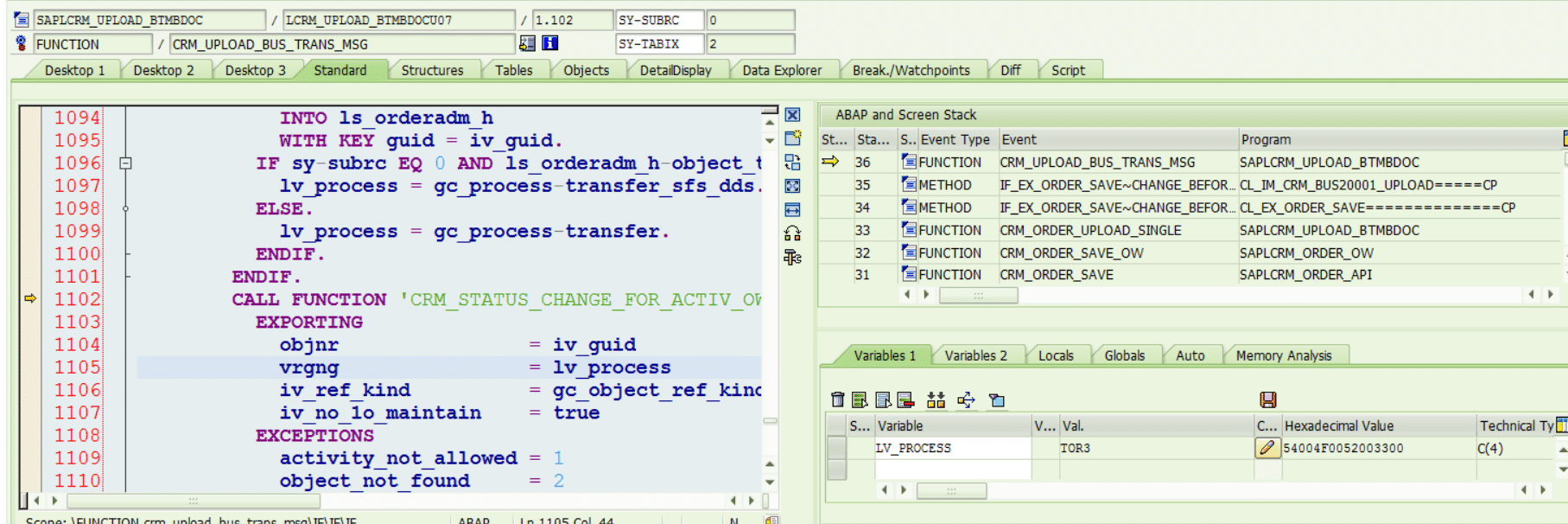Collapse the IF block at line 1096
This screenshot has width=1568, height=524.
[x=125, y=163]
